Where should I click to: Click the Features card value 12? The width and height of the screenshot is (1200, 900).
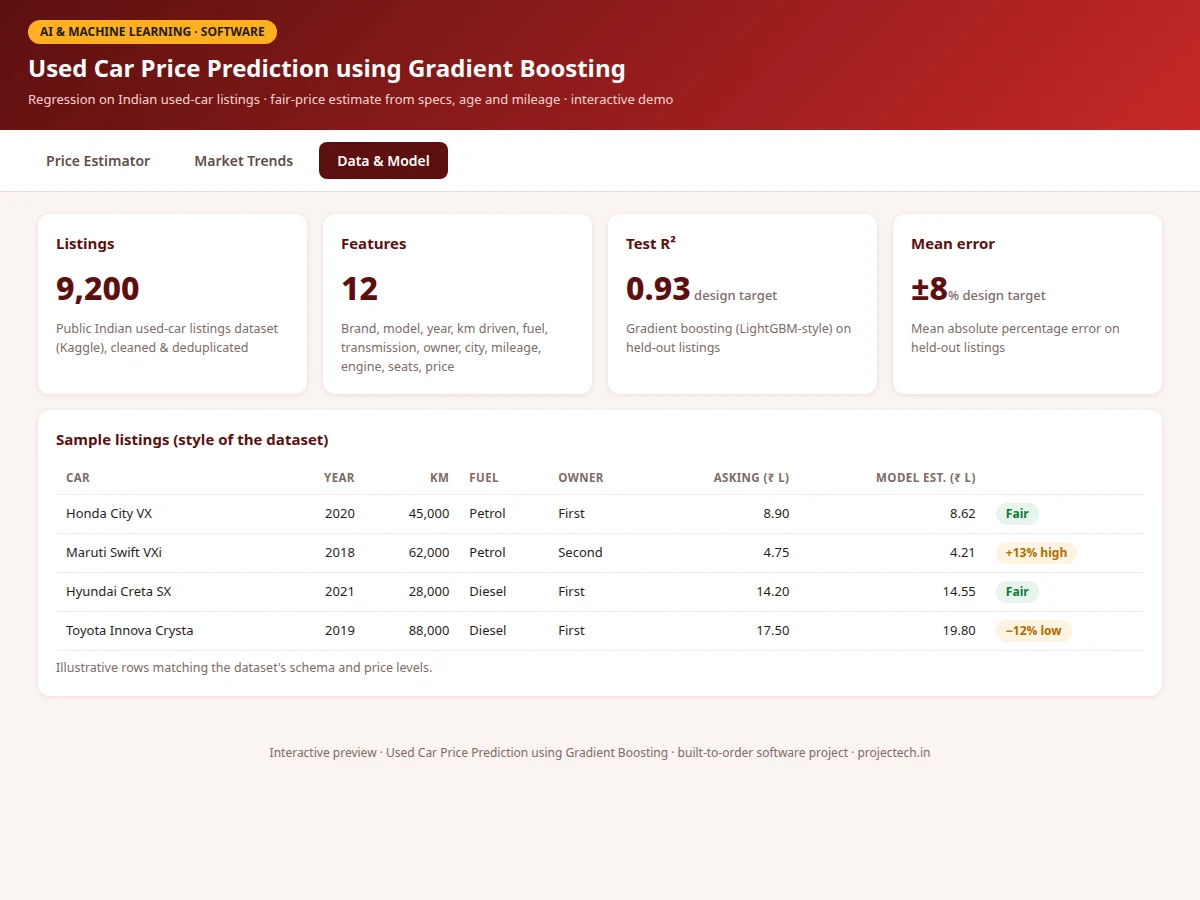(x=360, y=289)
